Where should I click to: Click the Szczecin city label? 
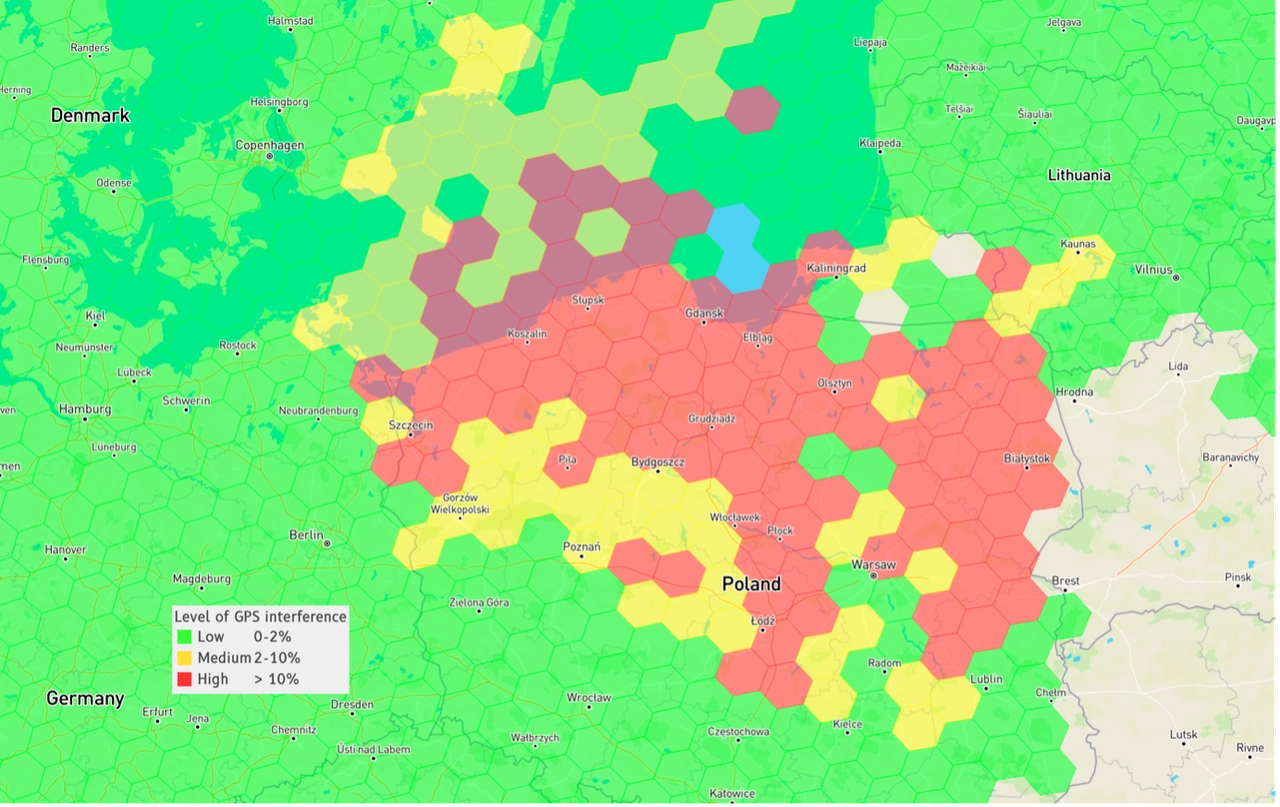point(410,425)
